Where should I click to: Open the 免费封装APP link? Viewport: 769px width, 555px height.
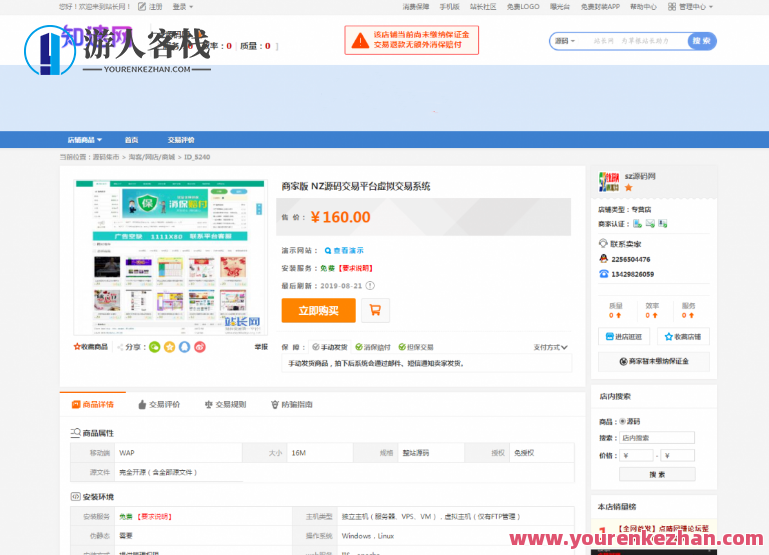(x=600, y=6)
